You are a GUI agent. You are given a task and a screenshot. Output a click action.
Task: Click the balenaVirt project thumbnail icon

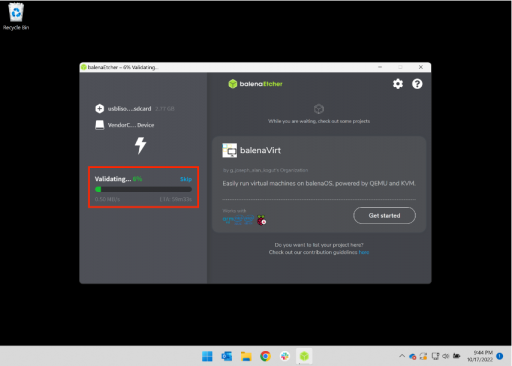[x=230, y=150]
